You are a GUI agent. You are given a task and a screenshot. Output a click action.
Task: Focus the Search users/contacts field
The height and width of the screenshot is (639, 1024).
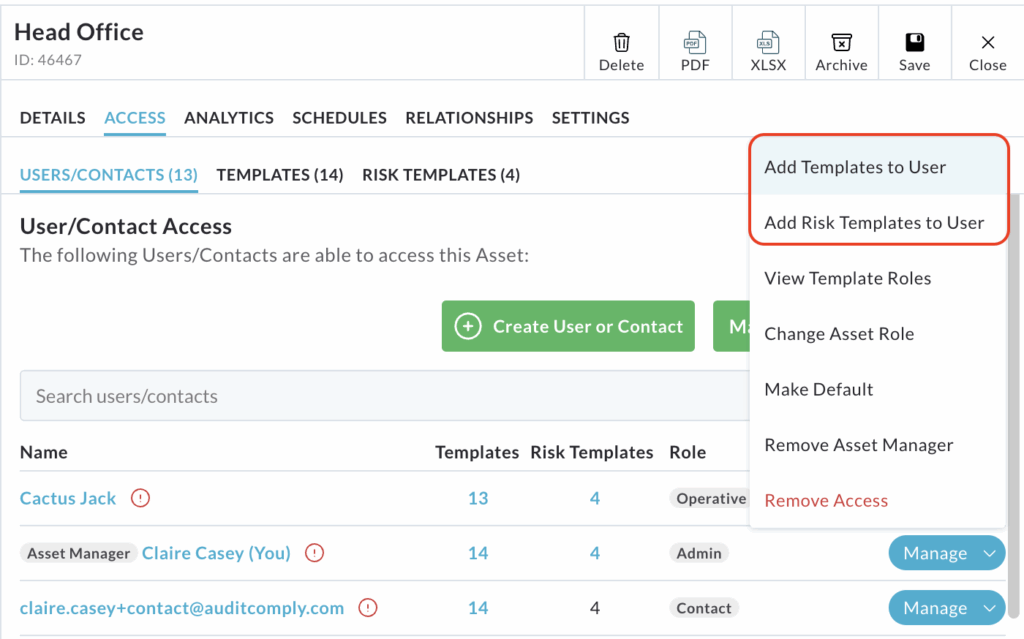380,396
